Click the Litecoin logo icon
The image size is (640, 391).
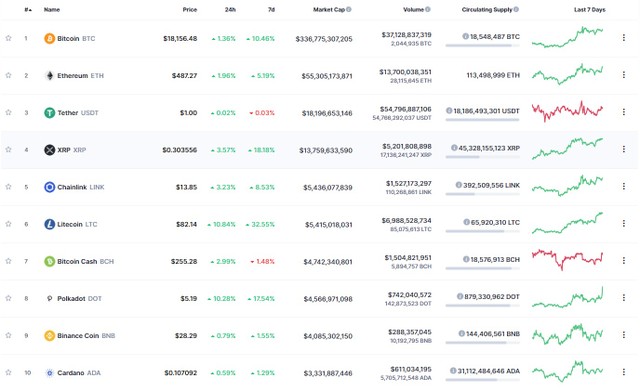[49, 224]
